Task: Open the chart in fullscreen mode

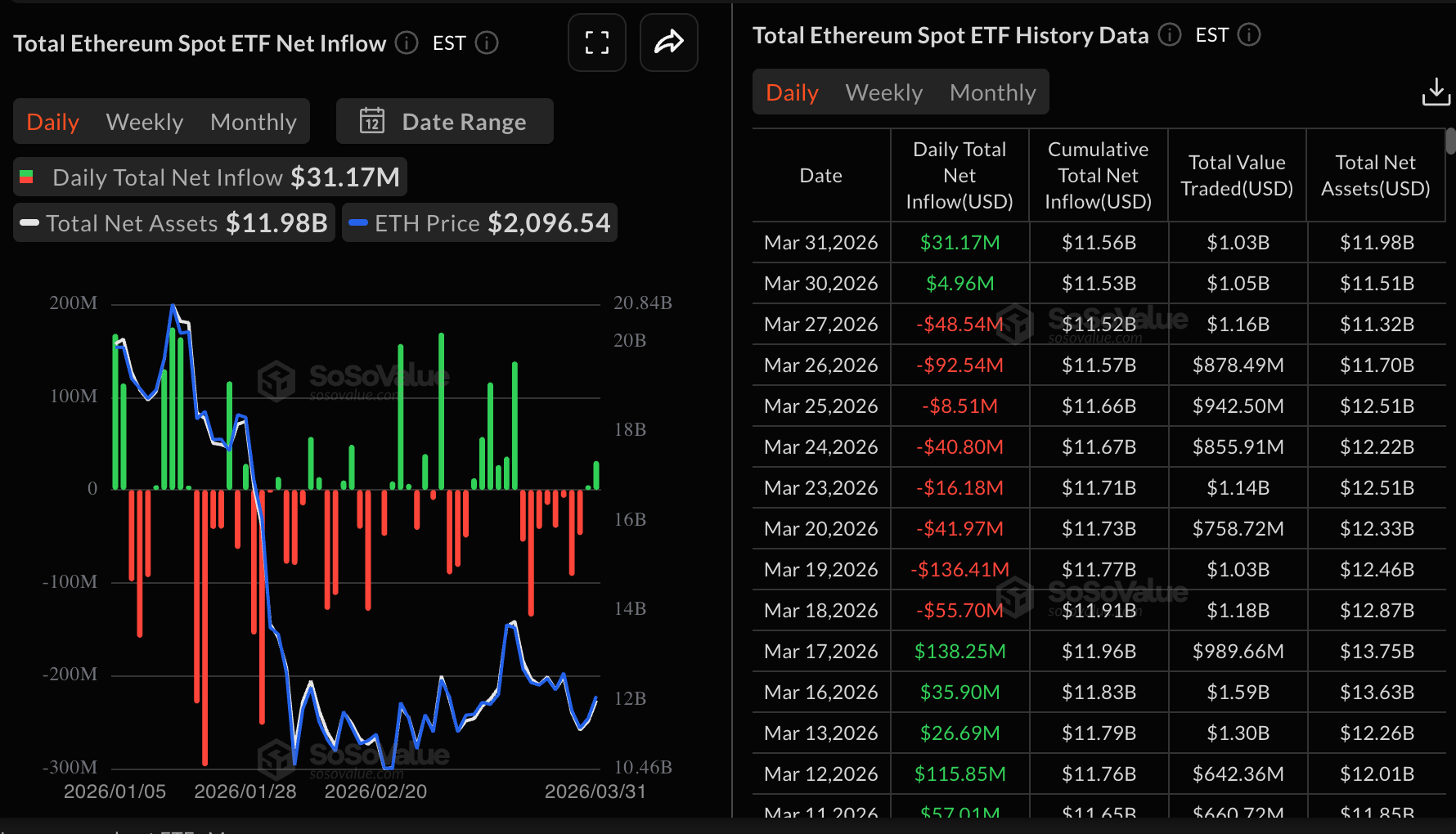Action: pyautogui.click(x=596, y=43)
